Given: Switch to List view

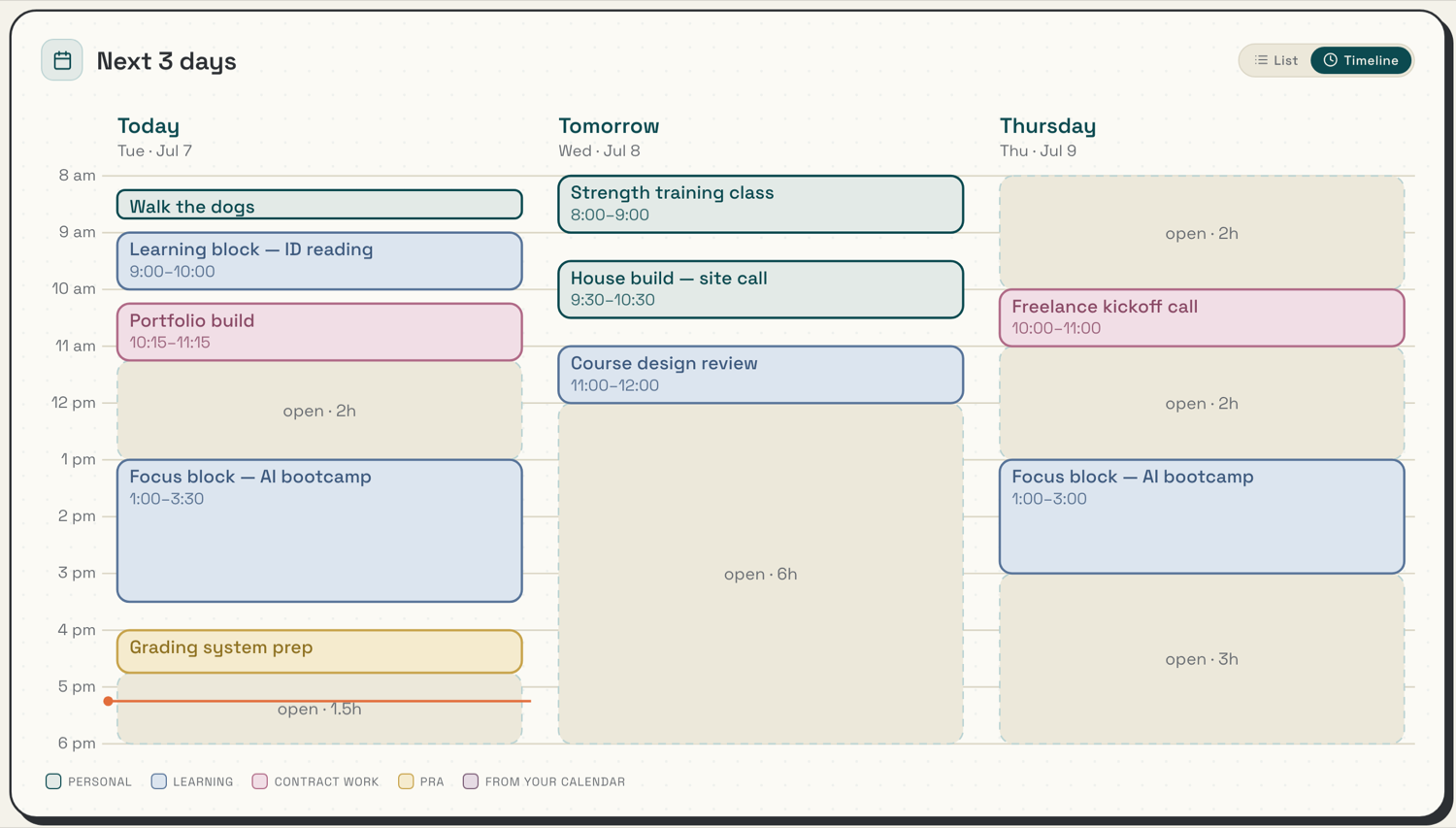Looking at the screenshot, I should point(1276,60).
